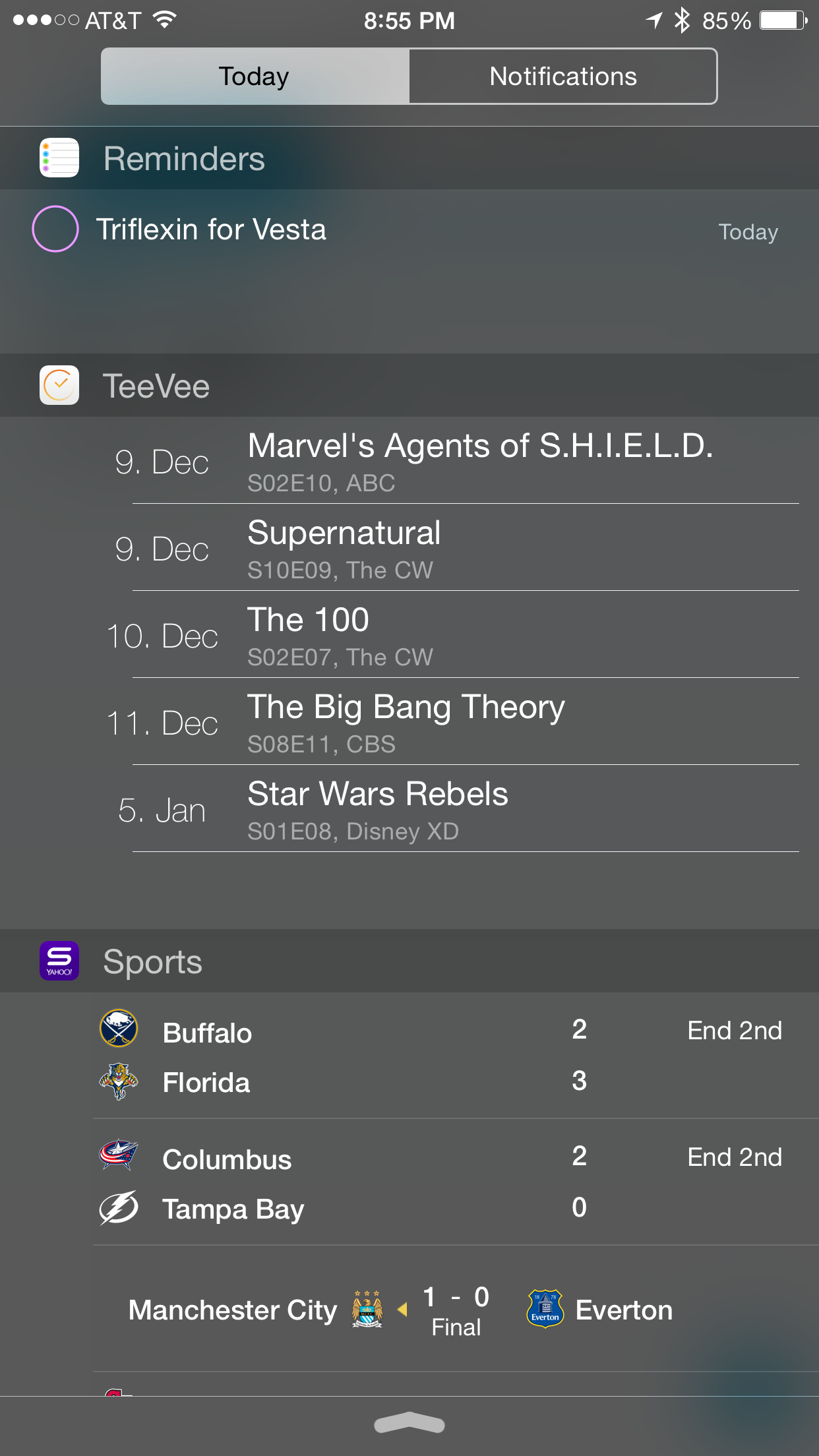Viewport: 819px width, 1456px height.
Task: Switch to the Today tab
Action: 255,76
